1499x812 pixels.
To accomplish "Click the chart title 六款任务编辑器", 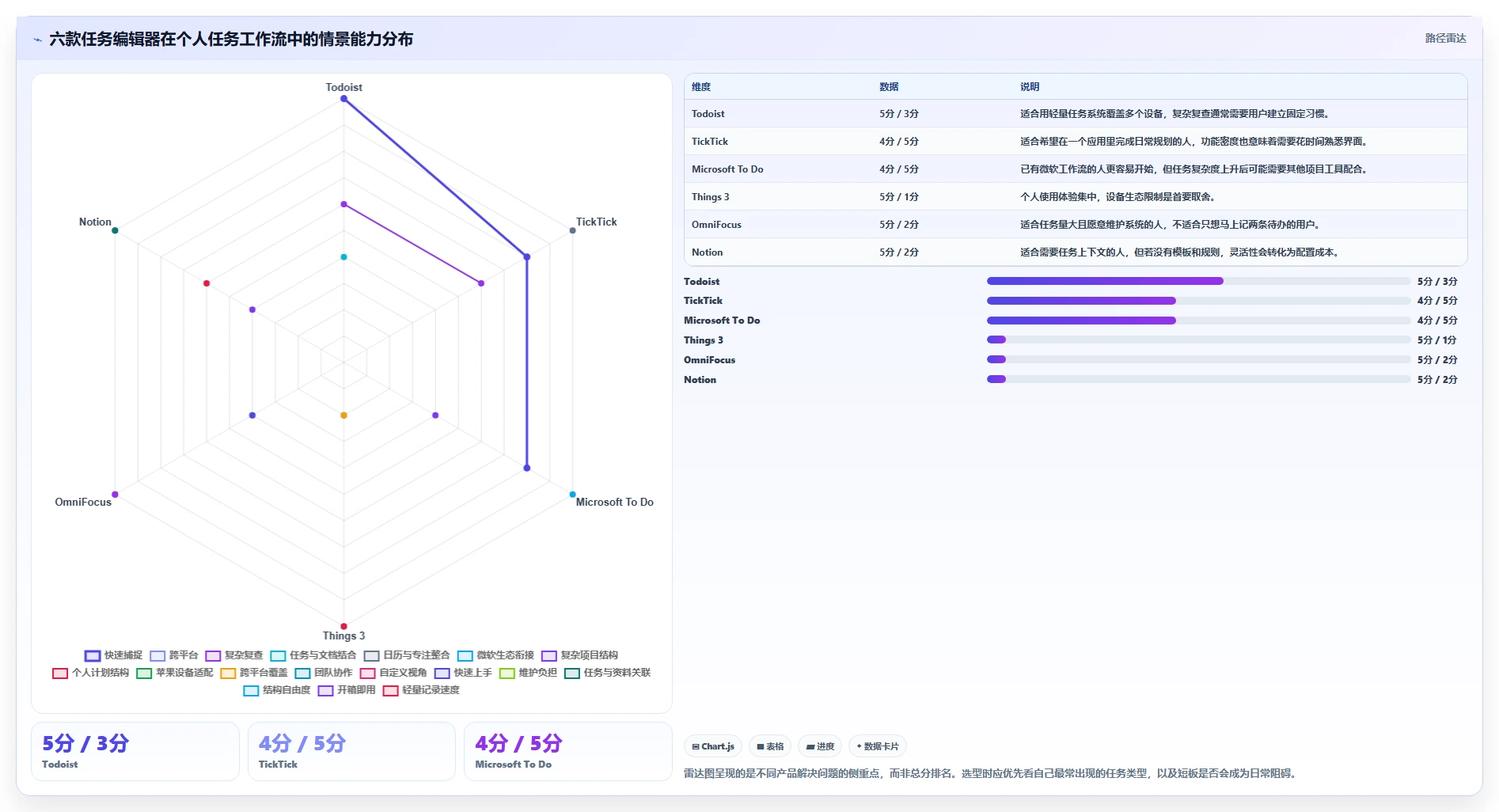I will 231,39.
